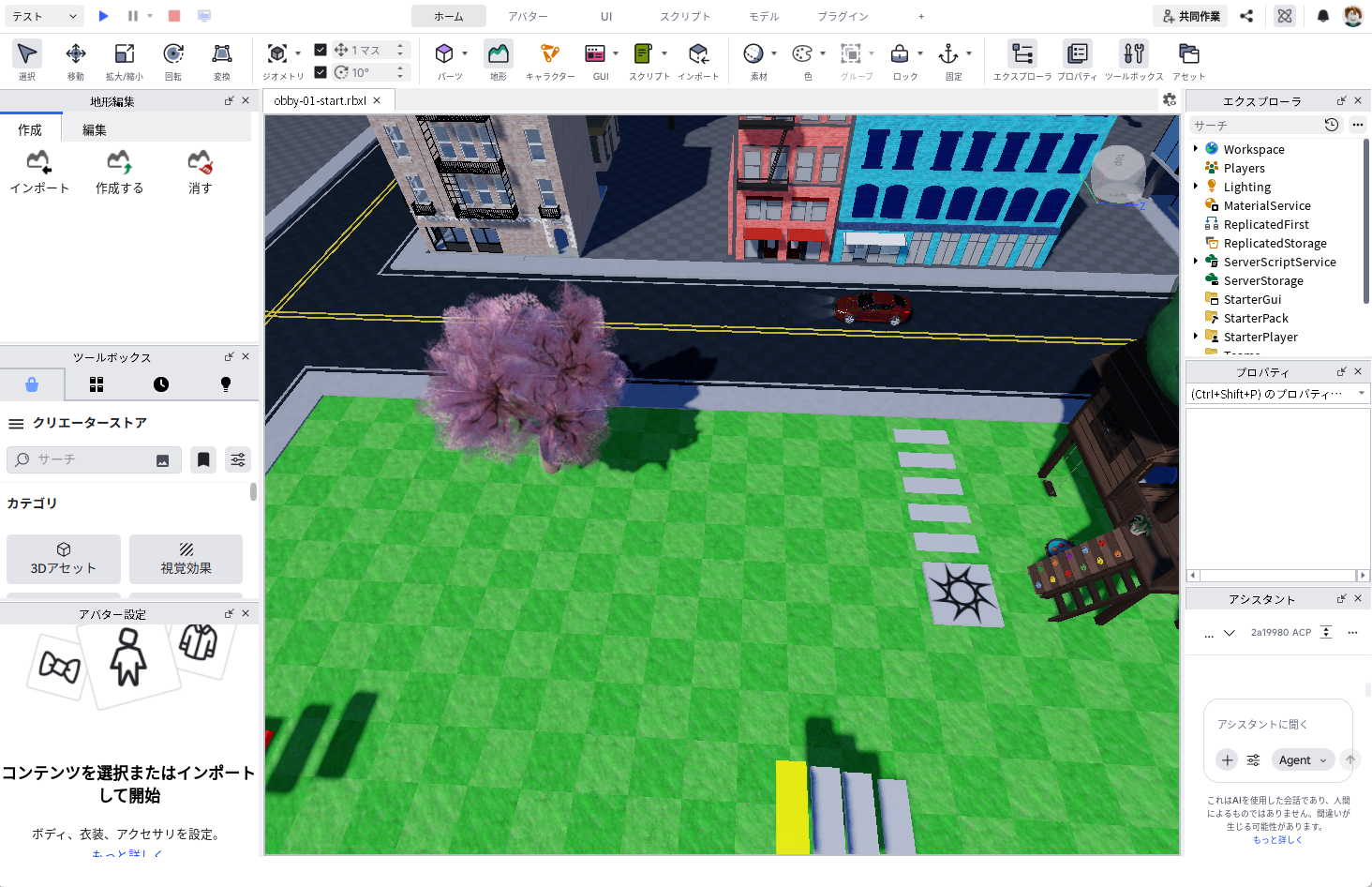Switch to the プラグイン ribbon tab
The width and height of the screenshot is (1372, 887).
[x=843, y=16]
